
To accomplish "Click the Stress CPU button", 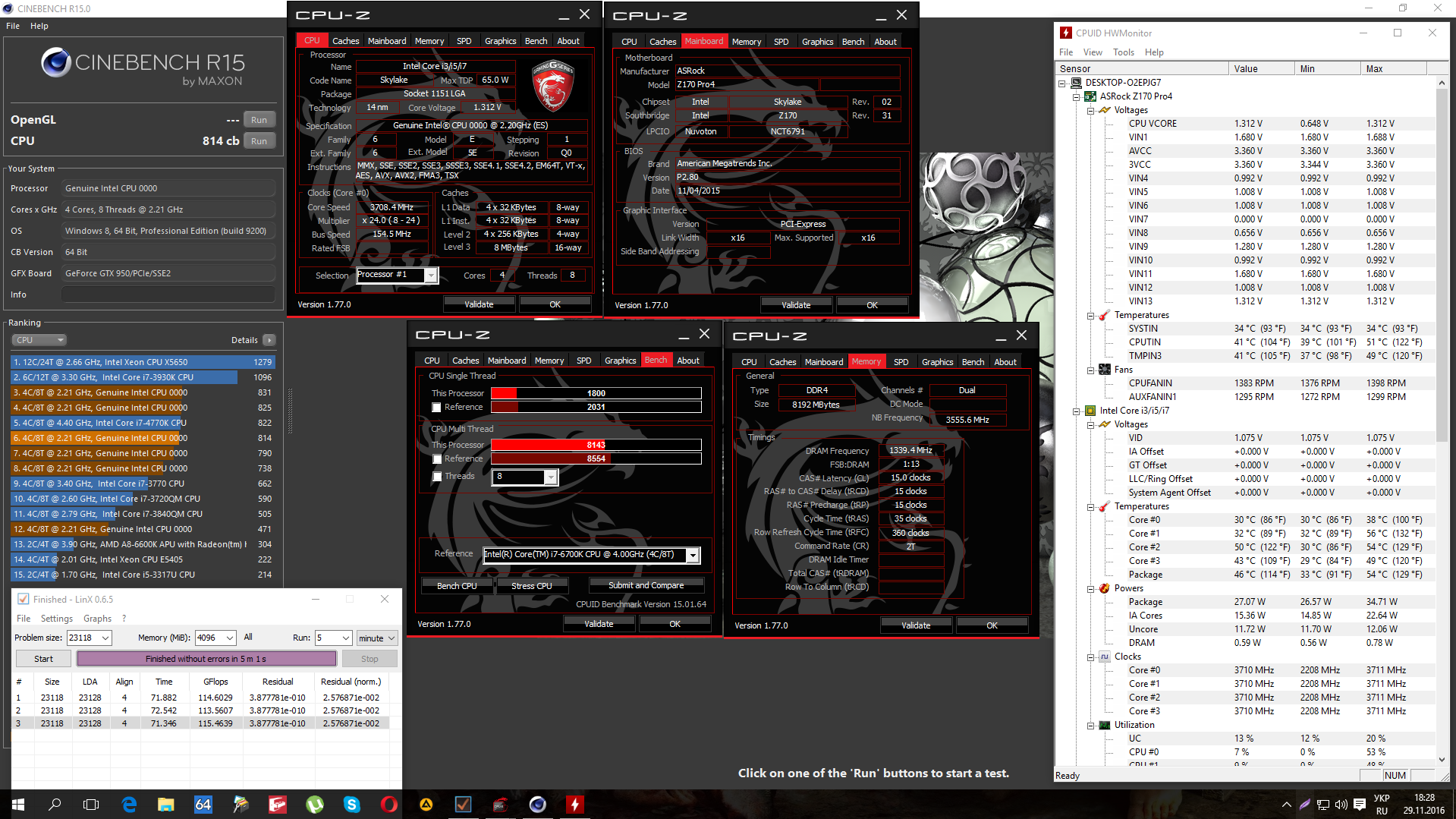I will point(531,586).
